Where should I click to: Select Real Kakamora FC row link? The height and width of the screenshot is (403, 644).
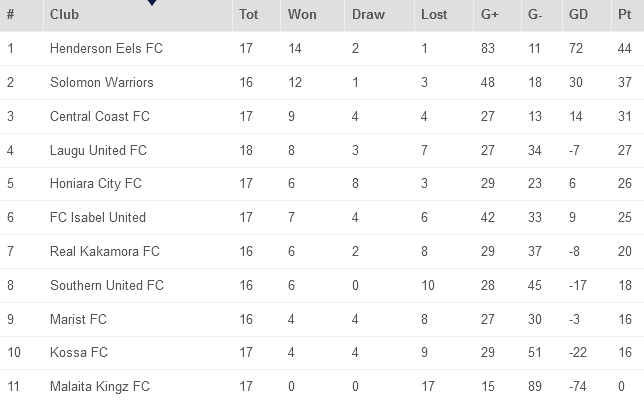(105, 252)
